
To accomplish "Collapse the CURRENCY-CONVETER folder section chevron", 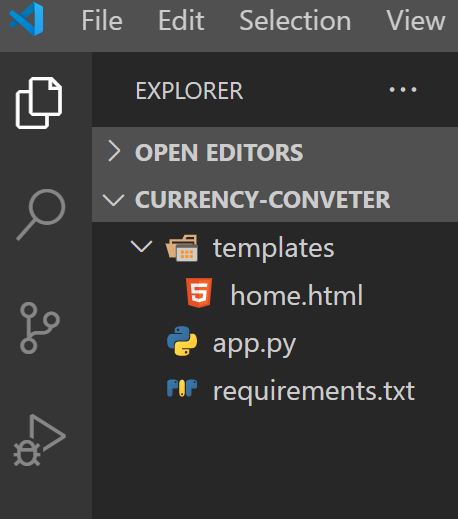I will click(114, 200).
